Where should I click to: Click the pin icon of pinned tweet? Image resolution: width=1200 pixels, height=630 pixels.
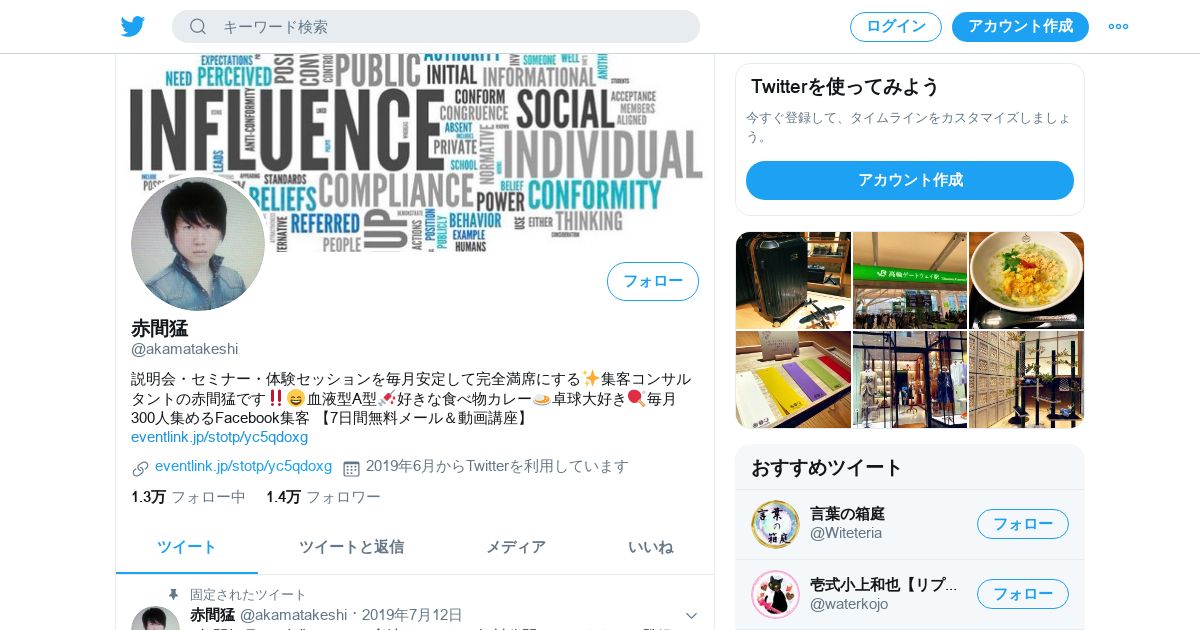174,594
